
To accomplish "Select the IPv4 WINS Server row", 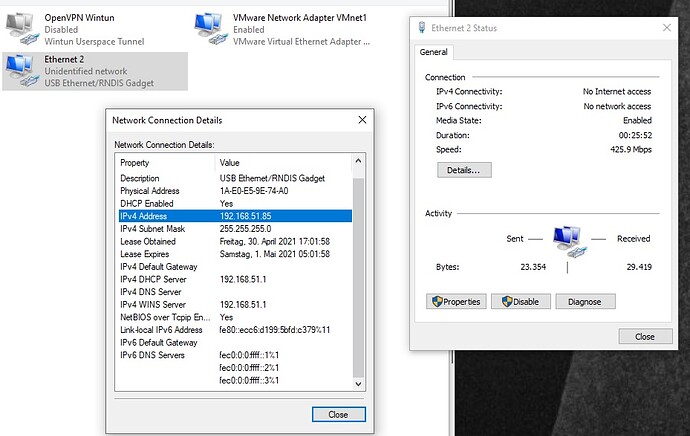I will click(x=235, y=304).
